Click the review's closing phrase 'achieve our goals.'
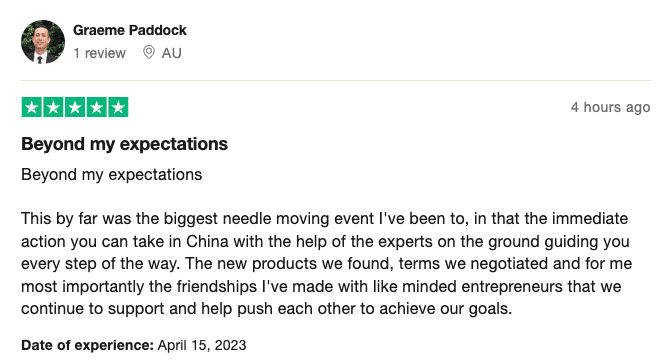Screen dimensions: 670x363 point(446,309)
